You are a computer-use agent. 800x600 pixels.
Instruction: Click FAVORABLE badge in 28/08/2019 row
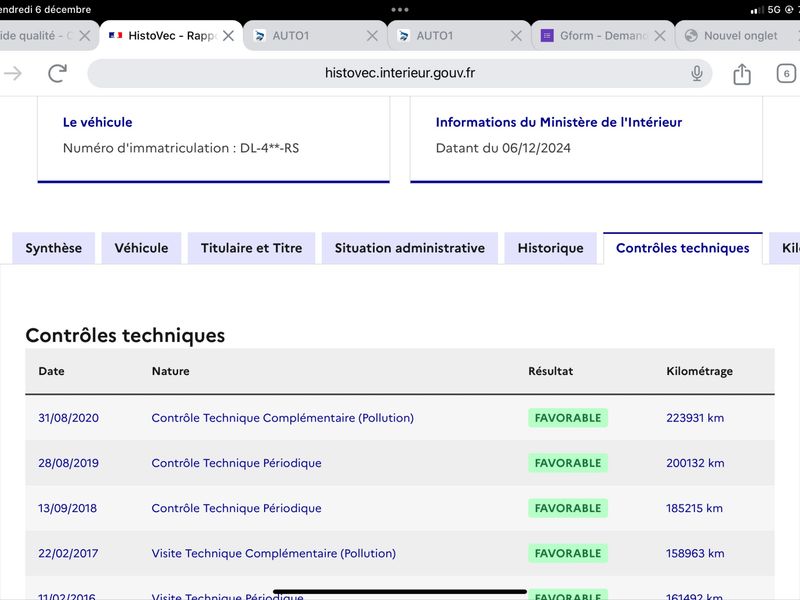568,463
